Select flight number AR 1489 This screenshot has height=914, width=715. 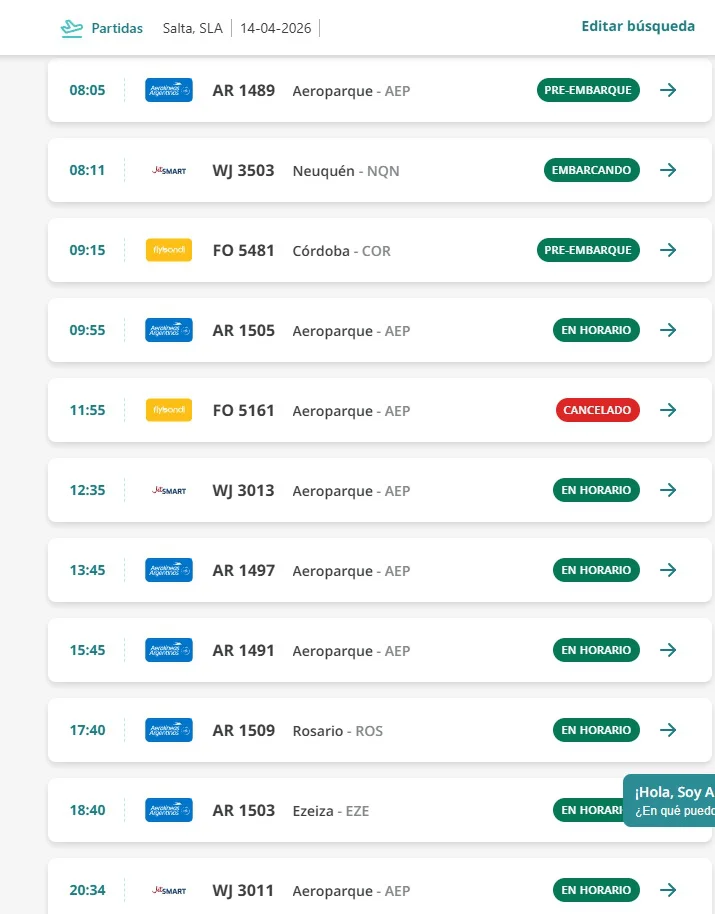tap(244, 90)
